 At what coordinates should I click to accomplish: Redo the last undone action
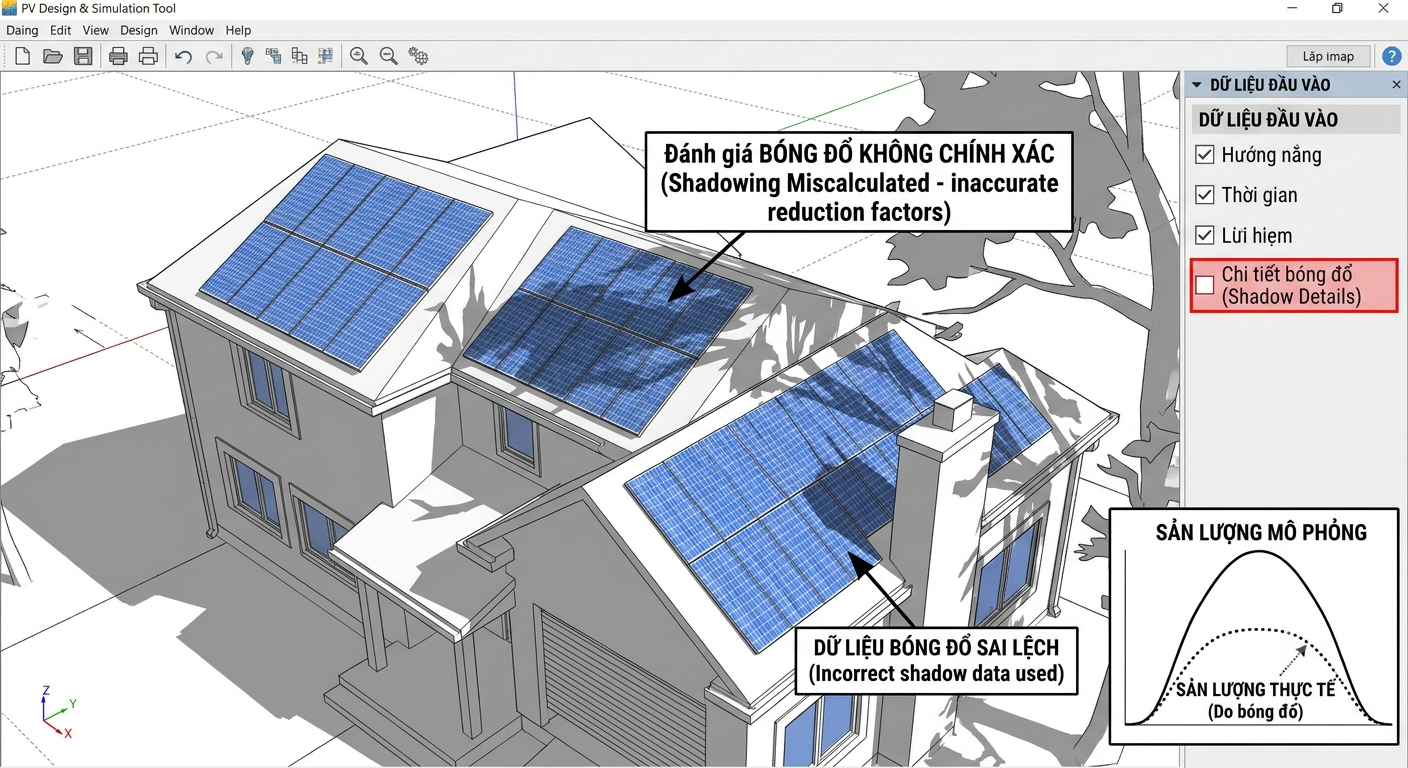pyautogui.click(x=214, y=56)
